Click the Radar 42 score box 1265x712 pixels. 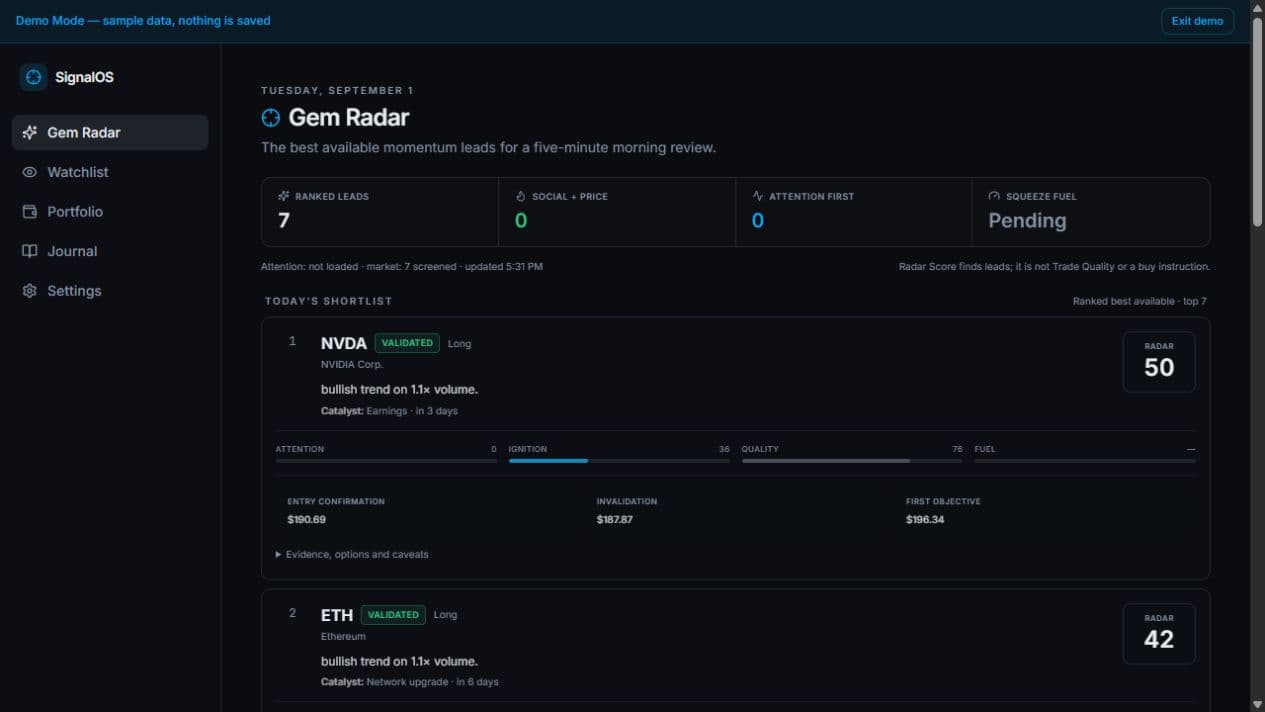tap(1159, 634)
